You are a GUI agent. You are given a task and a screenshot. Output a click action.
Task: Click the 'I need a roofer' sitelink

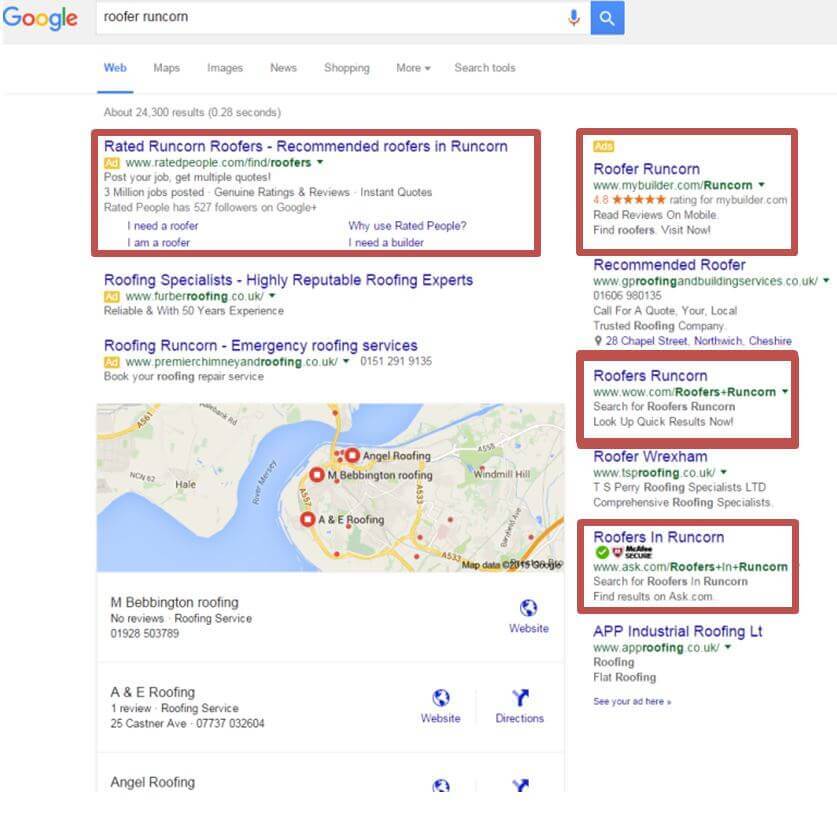click(162, 226)
